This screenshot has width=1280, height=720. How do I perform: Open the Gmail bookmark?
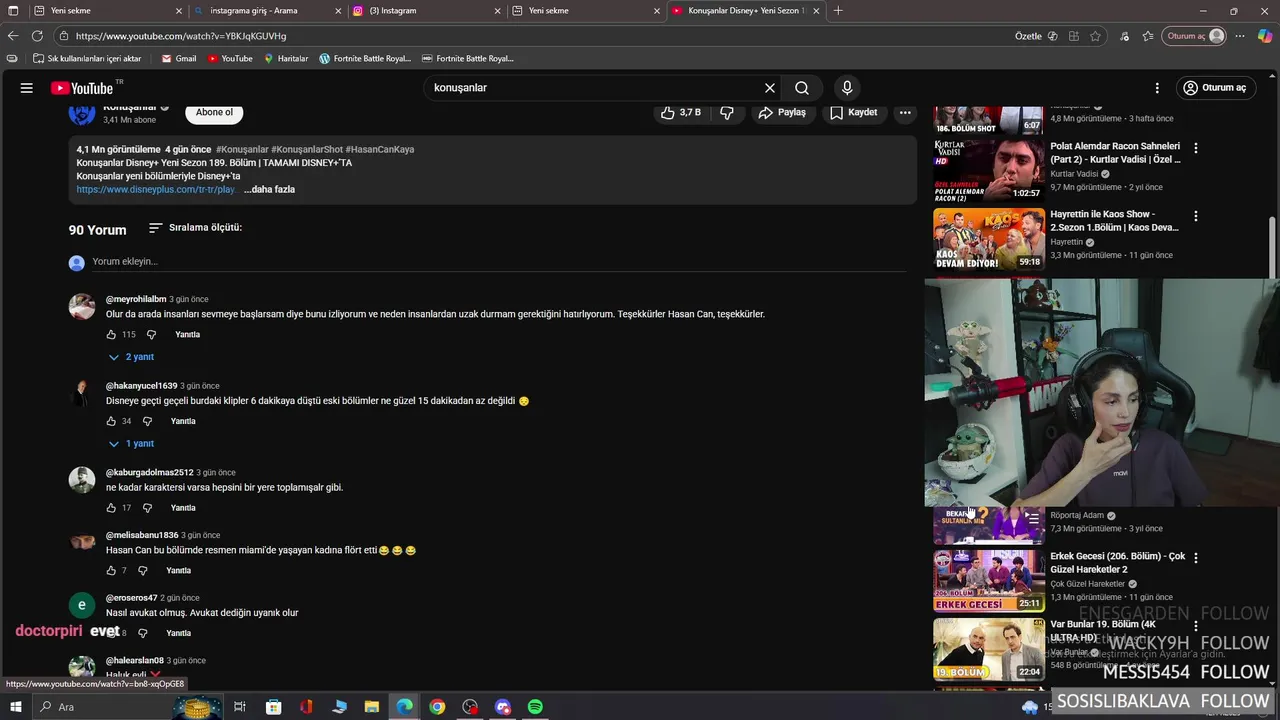point(179,59)
